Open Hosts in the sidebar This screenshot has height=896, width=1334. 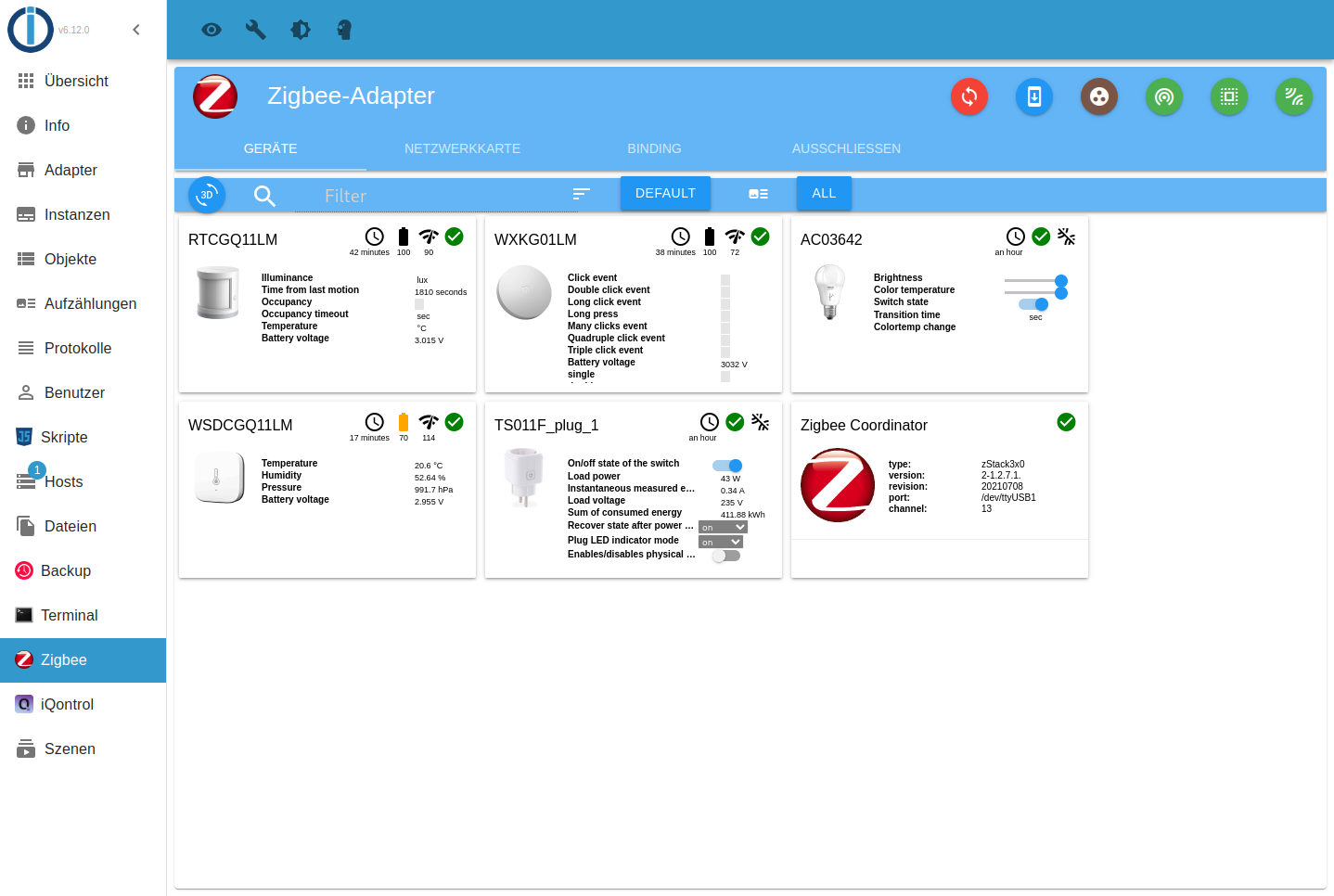[83, 482]
